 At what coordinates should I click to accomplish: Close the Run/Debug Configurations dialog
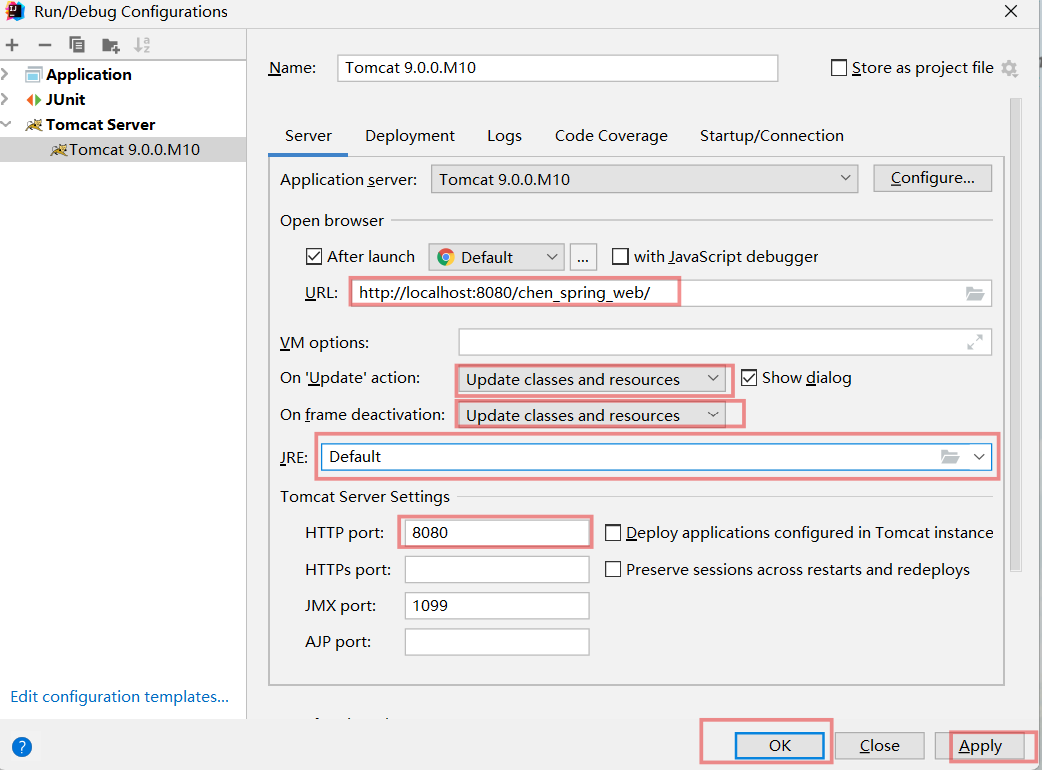tap(1011, 11)
